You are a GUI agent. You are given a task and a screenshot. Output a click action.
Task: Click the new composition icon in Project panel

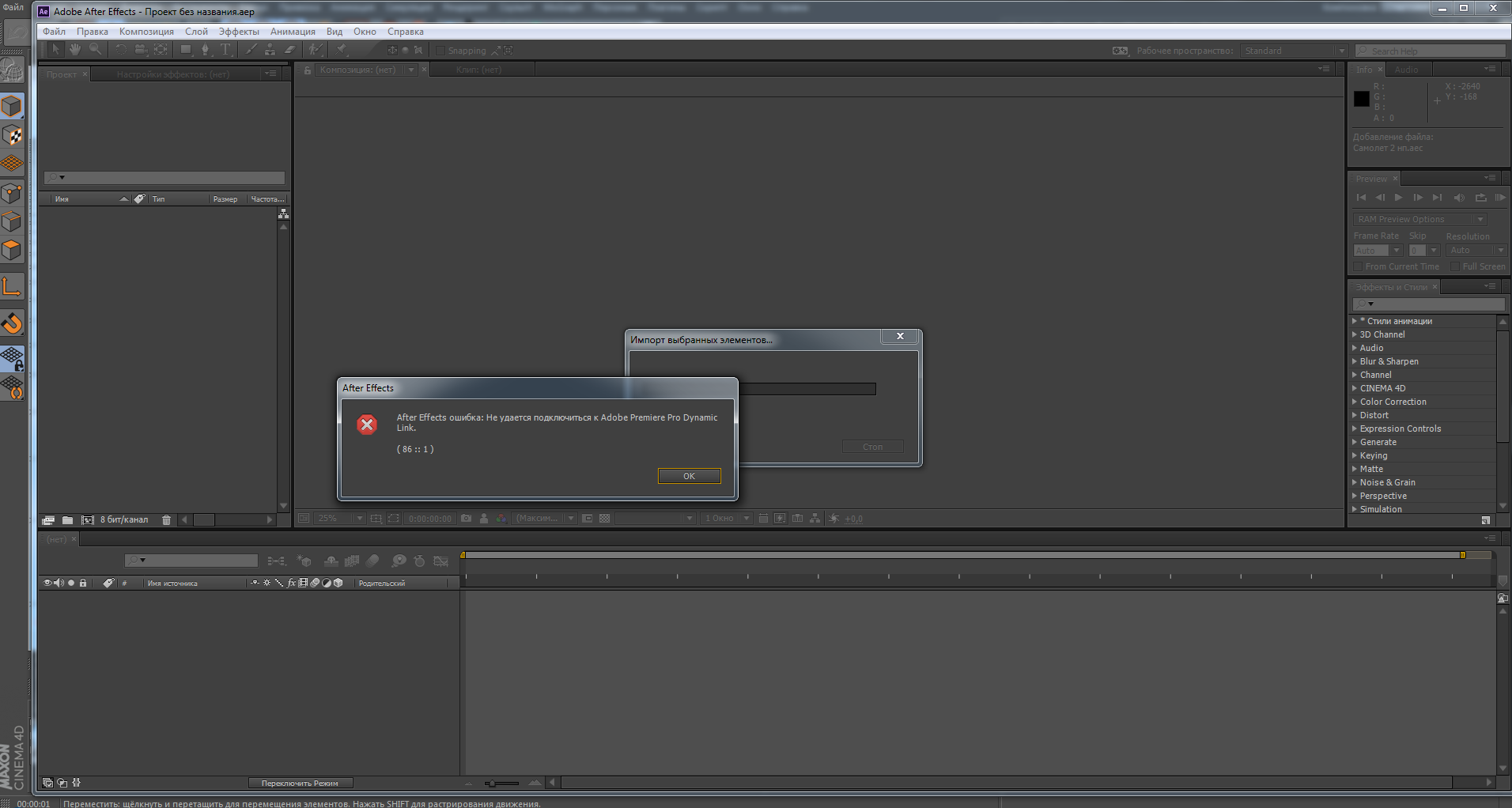(88, 519)
